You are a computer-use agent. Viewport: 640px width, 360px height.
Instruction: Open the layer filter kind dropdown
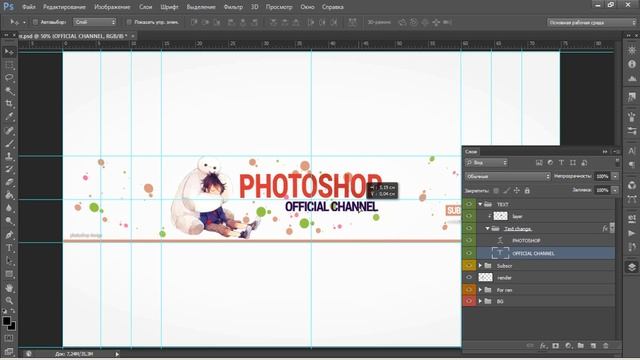coord(486,162)
